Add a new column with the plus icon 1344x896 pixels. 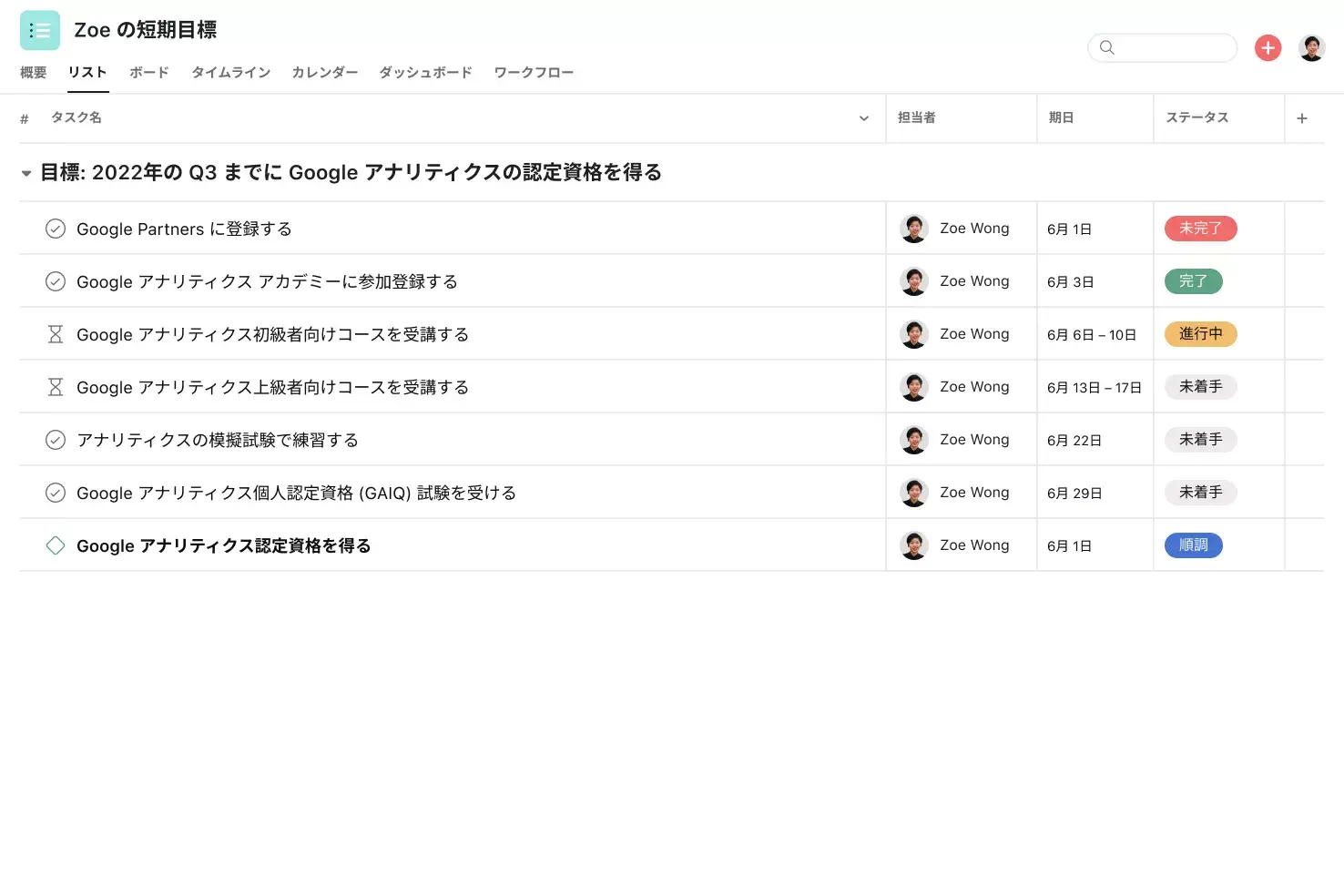pos(1302,118)
